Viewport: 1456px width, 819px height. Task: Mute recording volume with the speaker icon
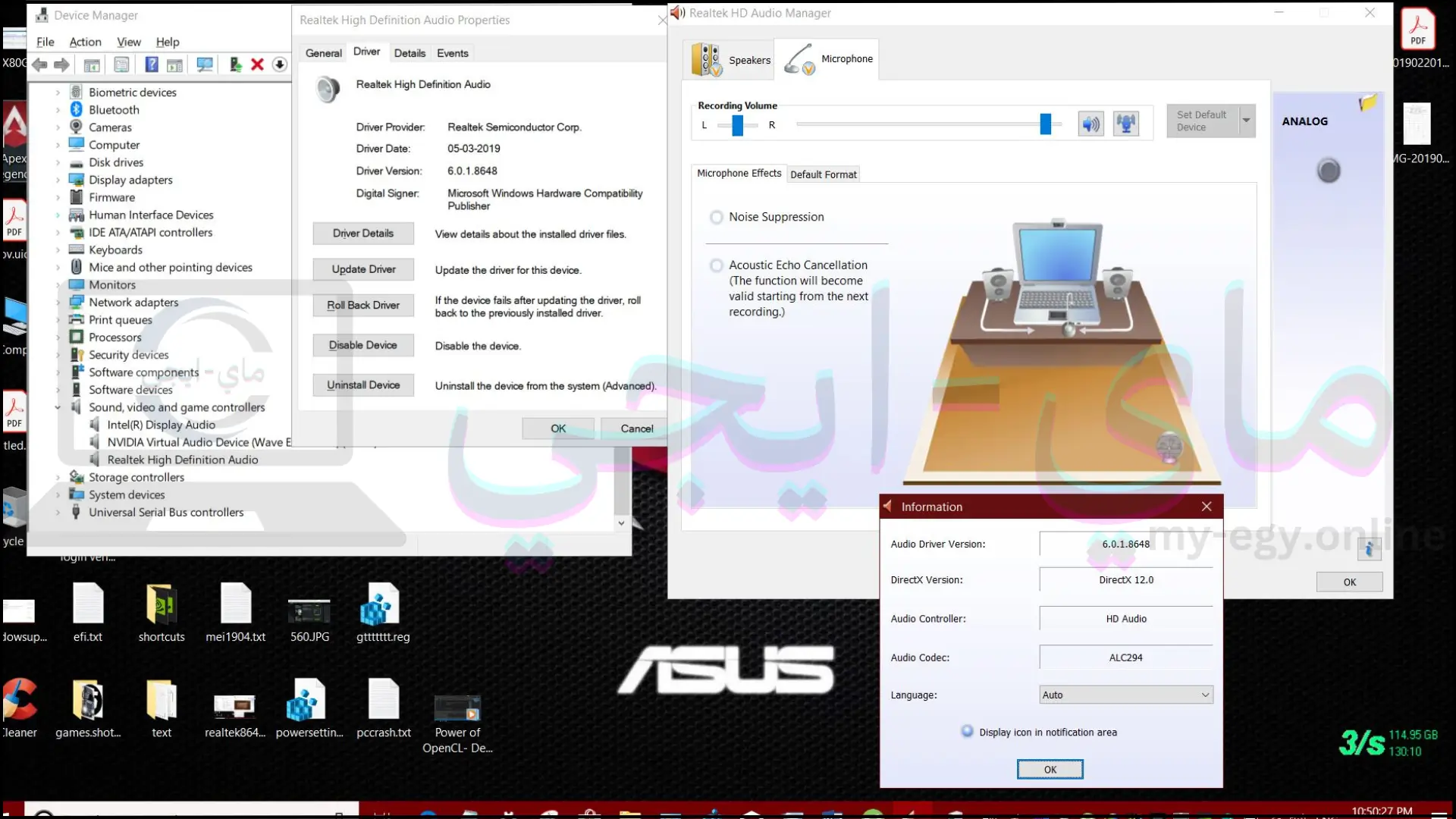(1091, 124)
